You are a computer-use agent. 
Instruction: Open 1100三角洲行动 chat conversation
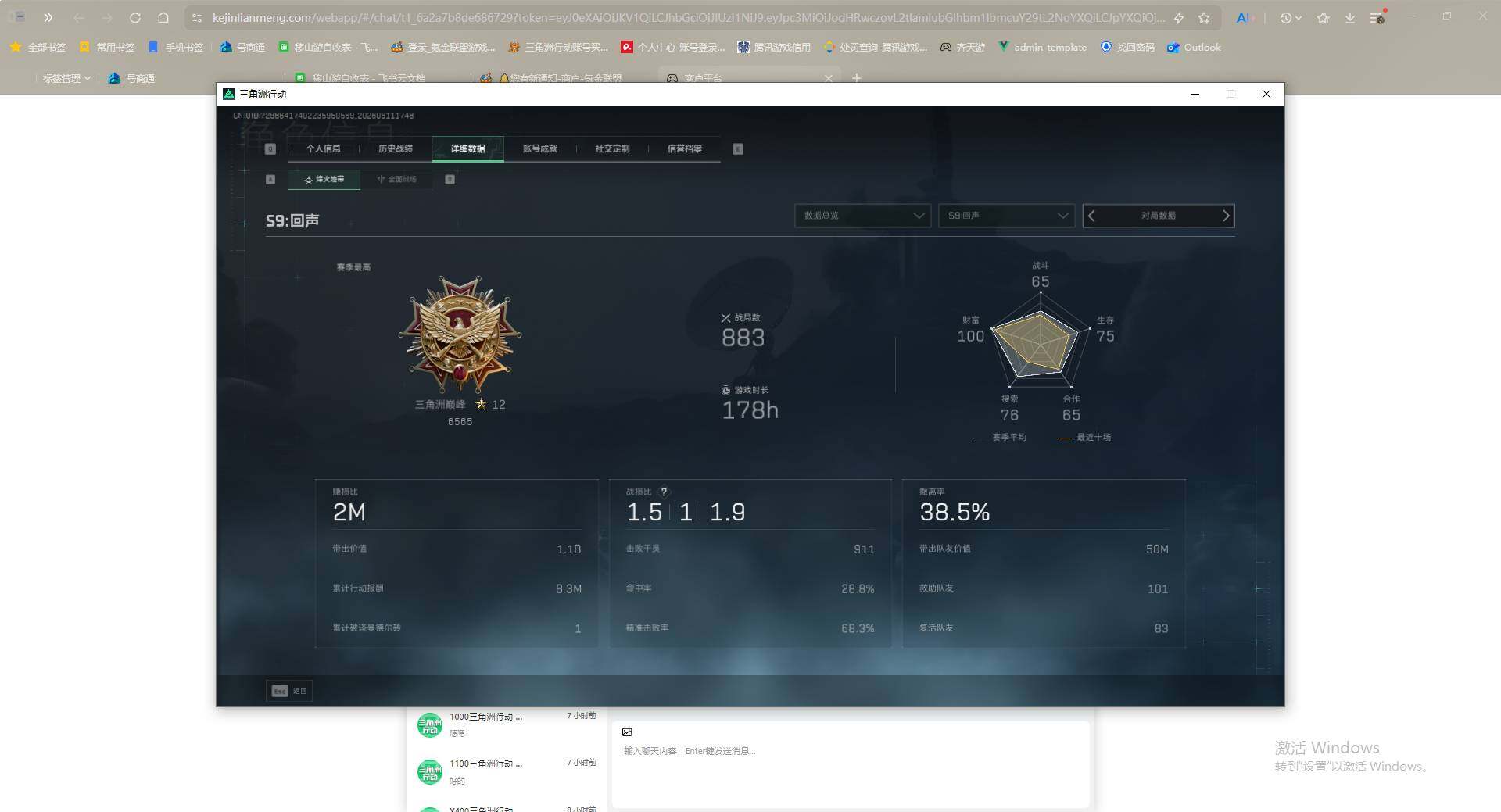click(506, 771)
